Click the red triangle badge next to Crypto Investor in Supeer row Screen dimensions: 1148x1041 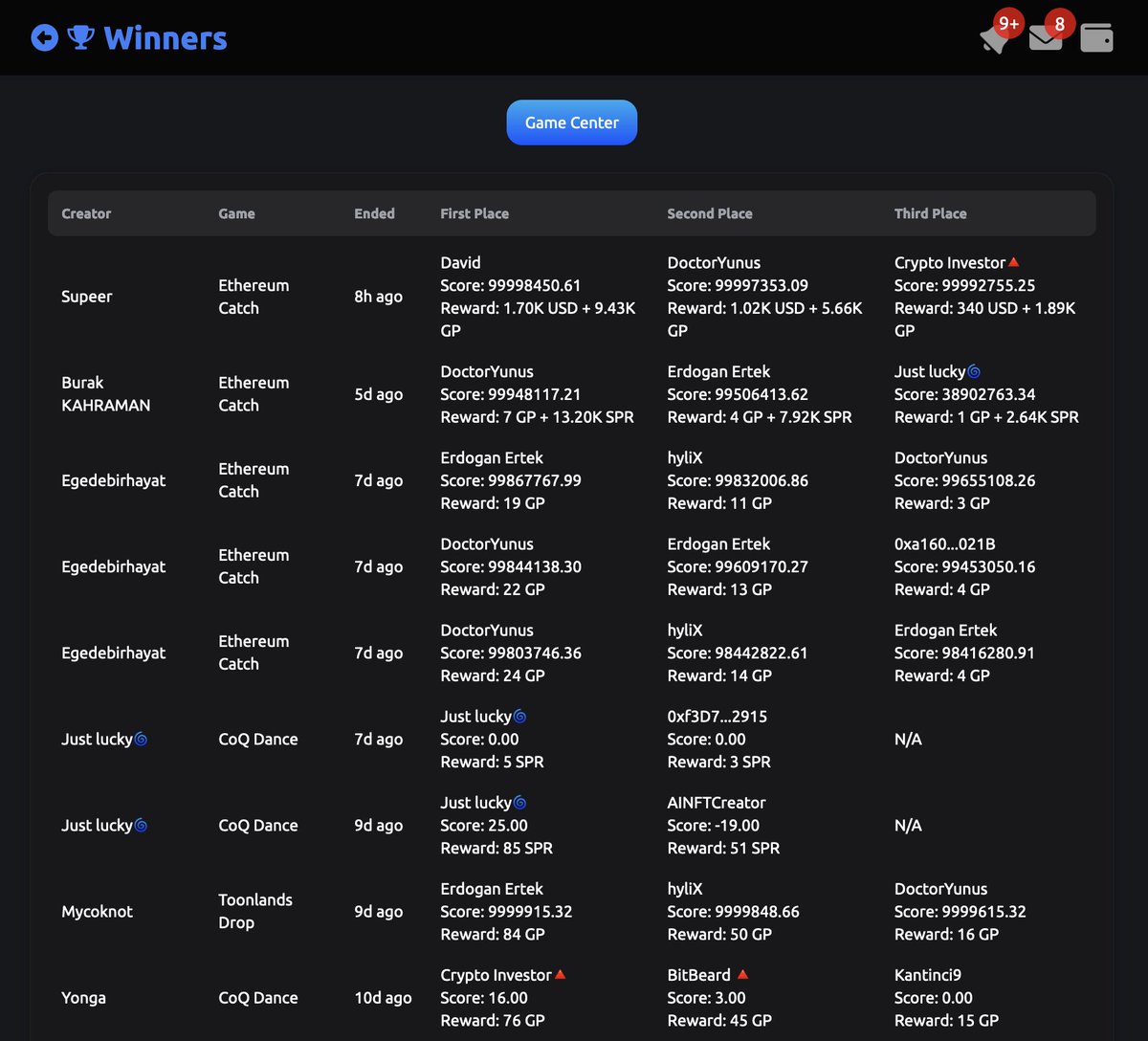coord(1014,262)
